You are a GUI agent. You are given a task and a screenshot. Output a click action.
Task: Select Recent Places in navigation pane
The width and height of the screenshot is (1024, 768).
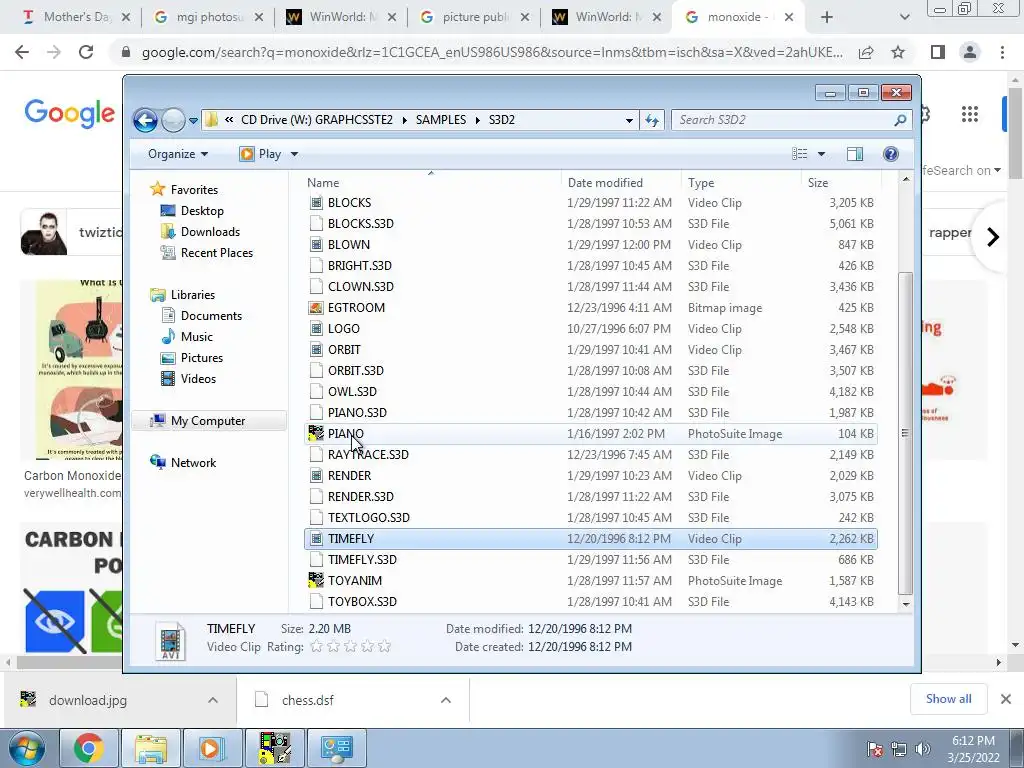[207, 253]
